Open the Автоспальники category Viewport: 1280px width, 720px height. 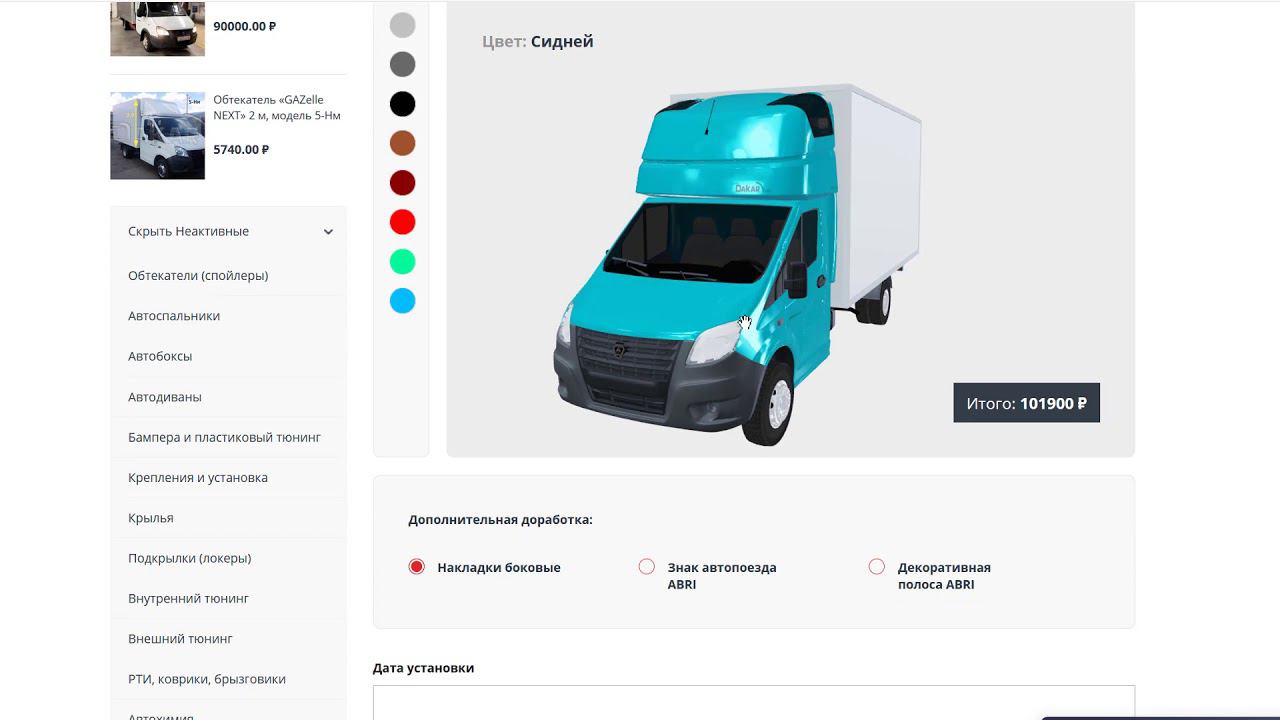tap(174, 316)
